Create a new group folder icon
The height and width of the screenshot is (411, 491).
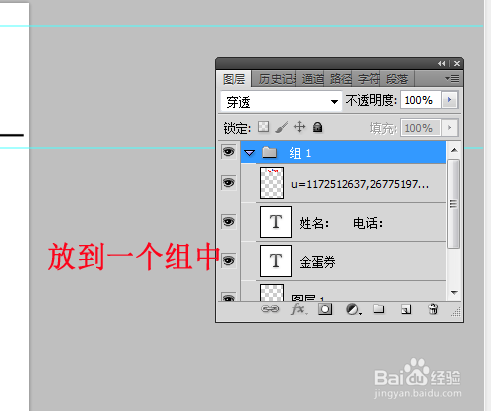[378, 309]
